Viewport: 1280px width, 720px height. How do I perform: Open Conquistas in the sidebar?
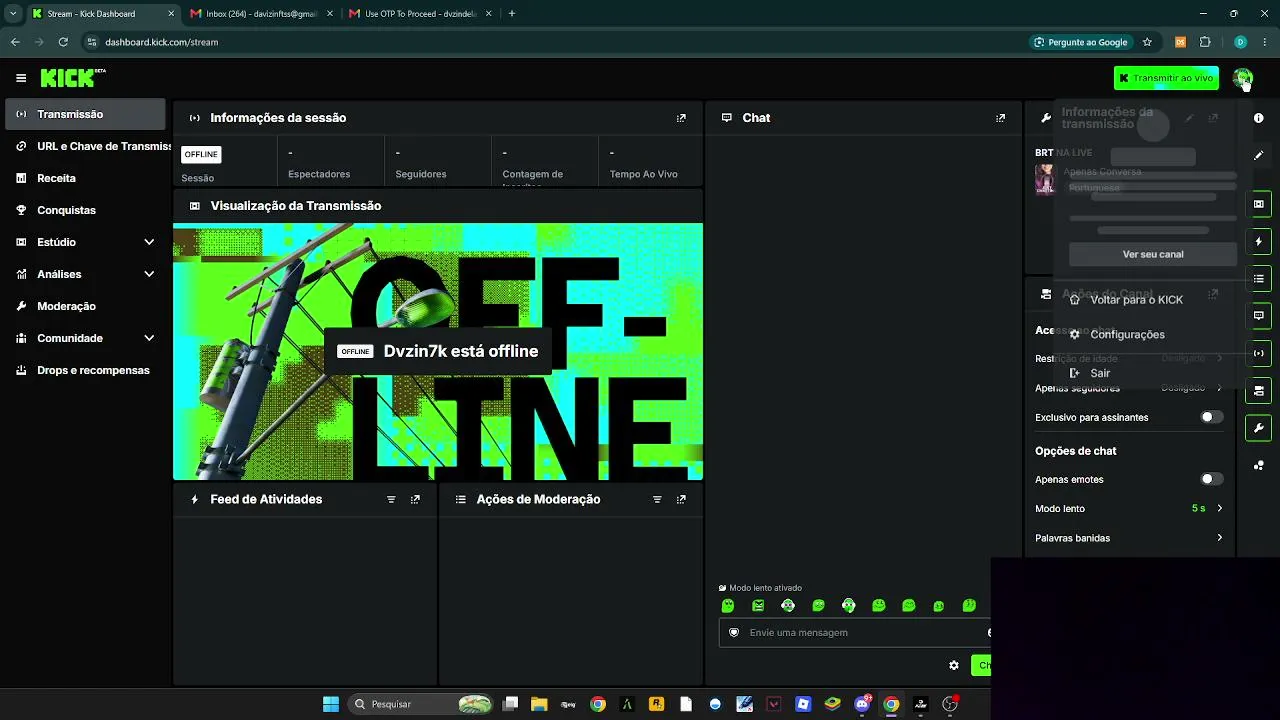[x=86, y=210]
